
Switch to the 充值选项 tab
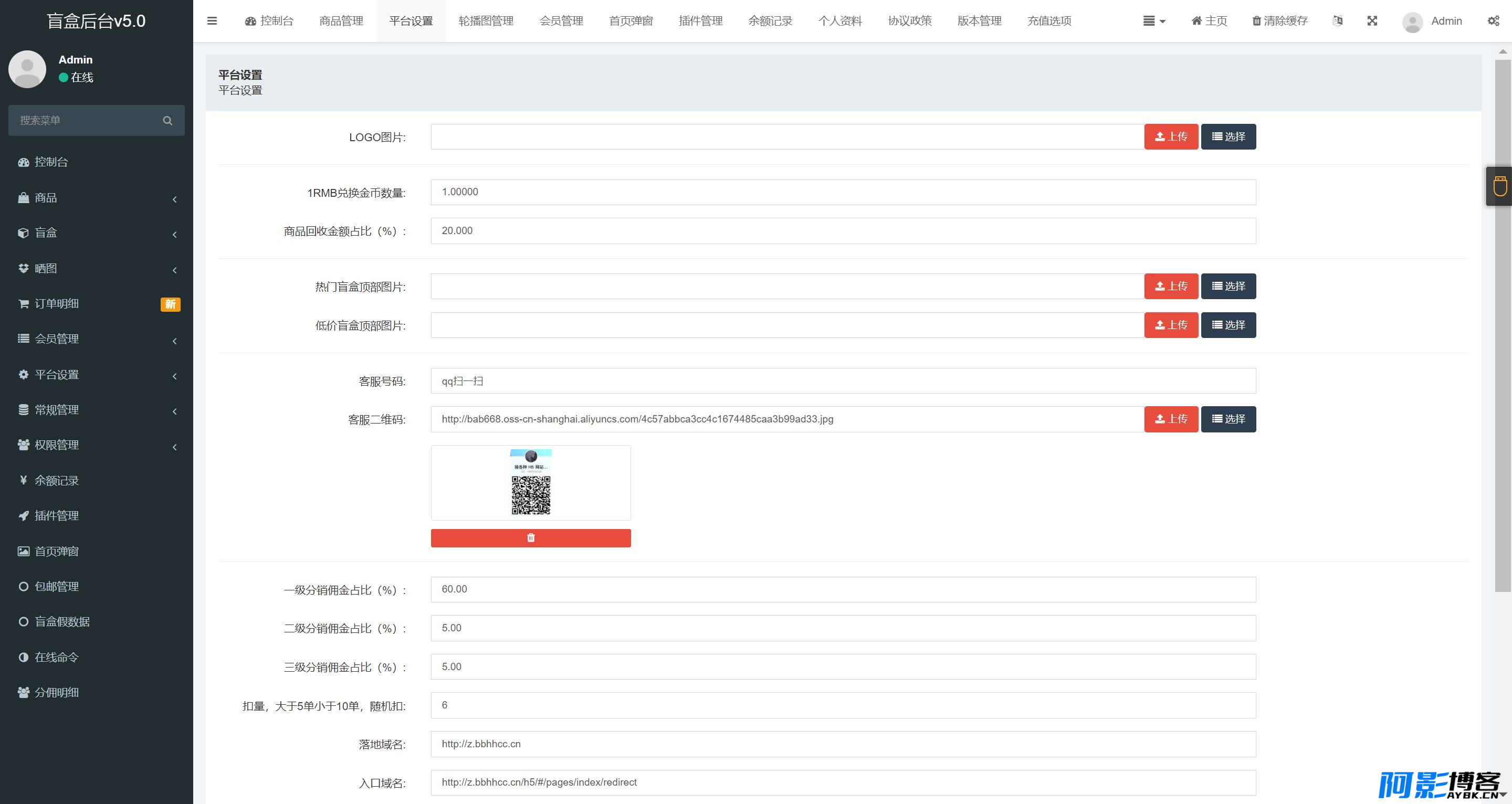pos(1049,21)
